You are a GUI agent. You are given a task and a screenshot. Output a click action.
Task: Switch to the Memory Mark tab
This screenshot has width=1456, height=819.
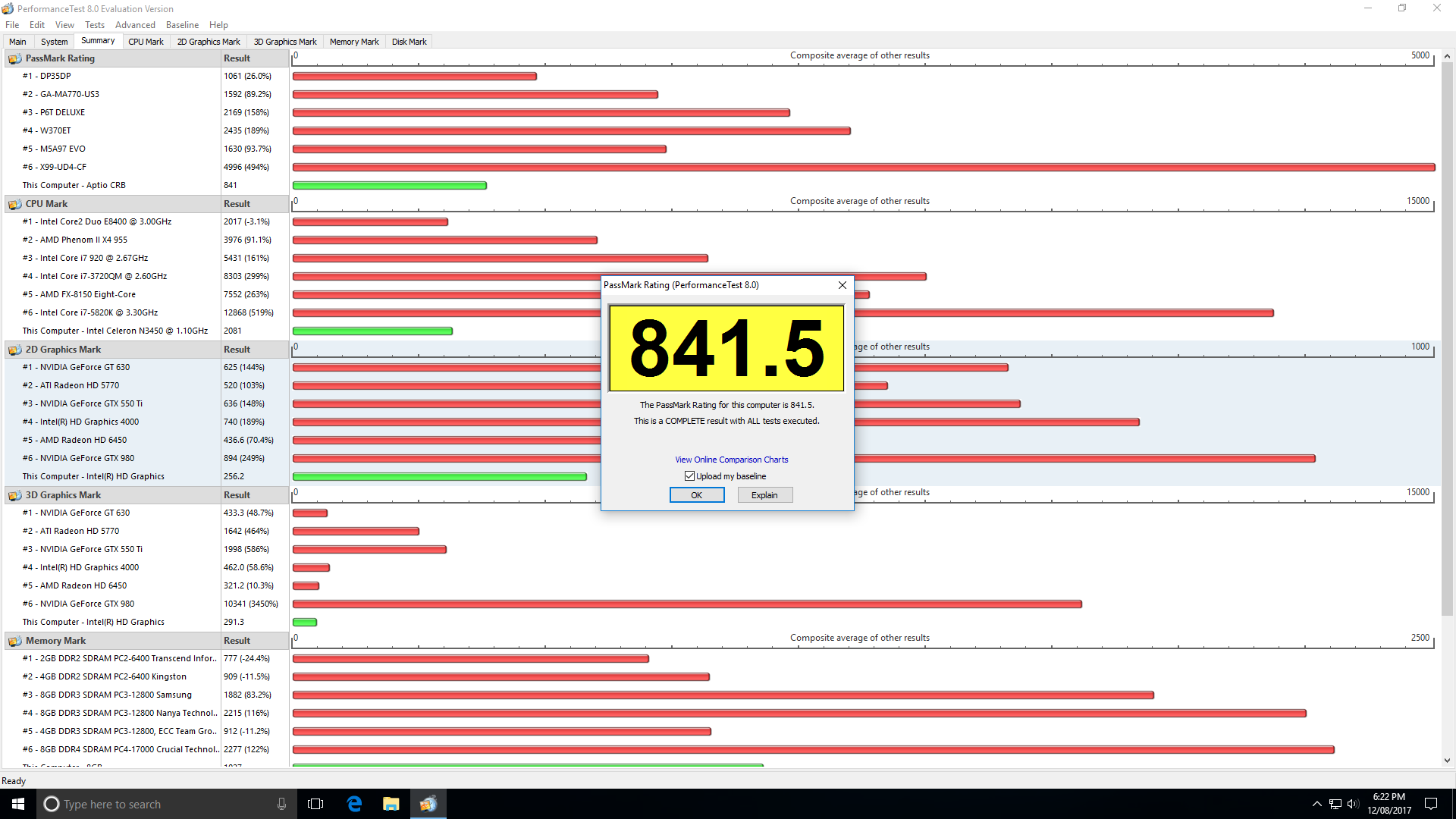(354, 42)
